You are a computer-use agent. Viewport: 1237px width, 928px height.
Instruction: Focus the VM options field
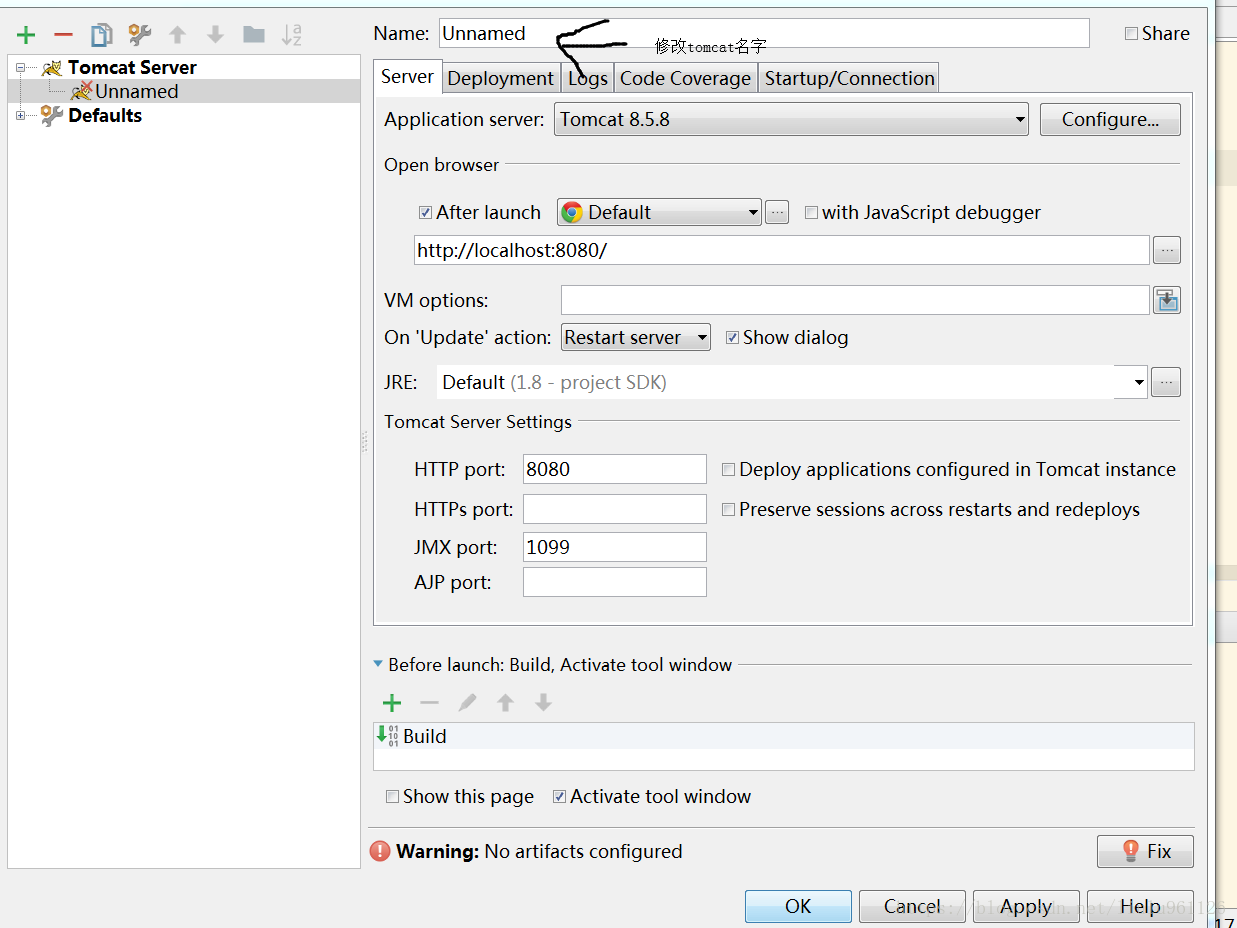click(856, 300)
